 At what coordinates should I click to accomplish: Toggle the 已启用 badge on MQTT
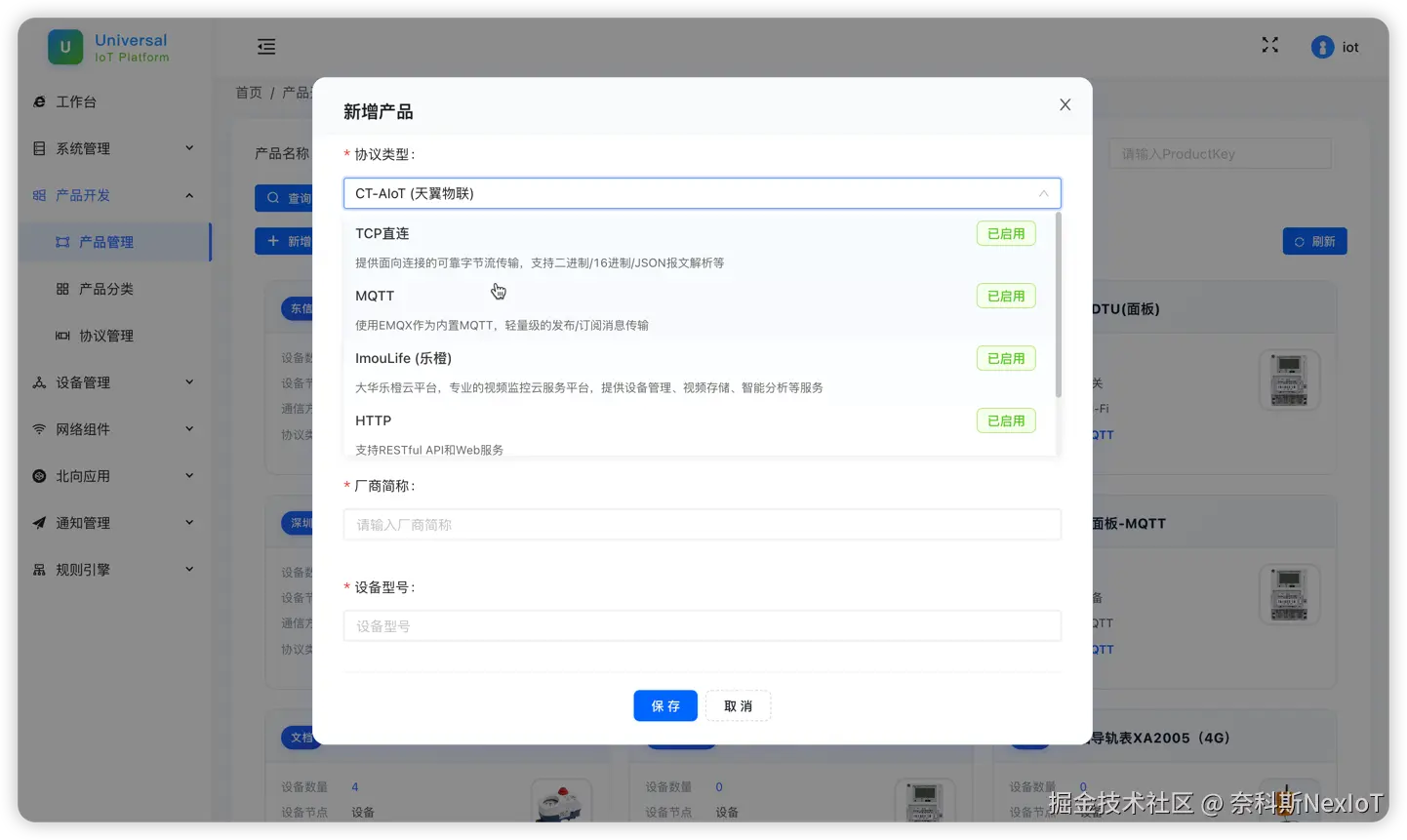[x=1005, y=295]
